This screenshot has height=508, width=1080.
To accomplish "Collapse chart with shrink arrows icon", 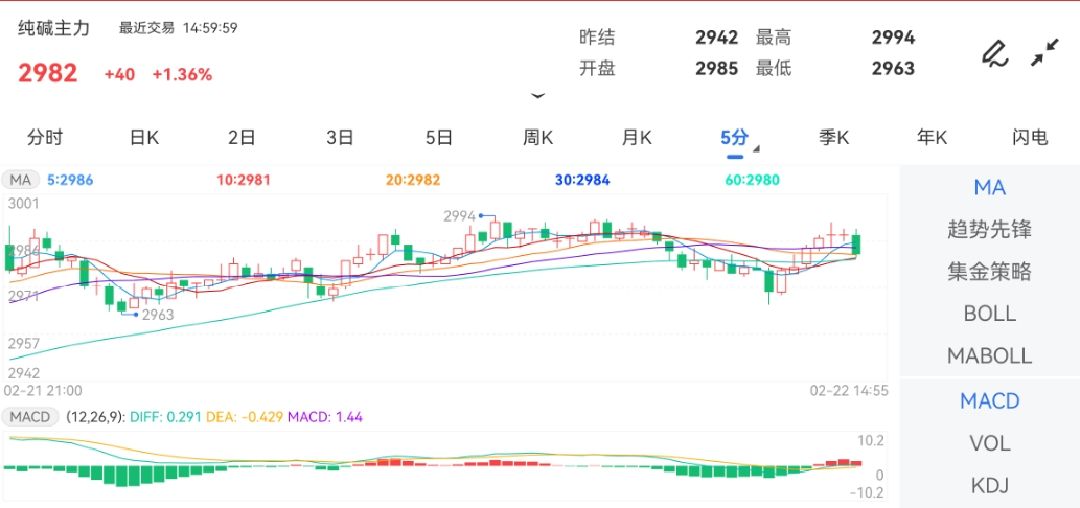I will [1045, 53].
